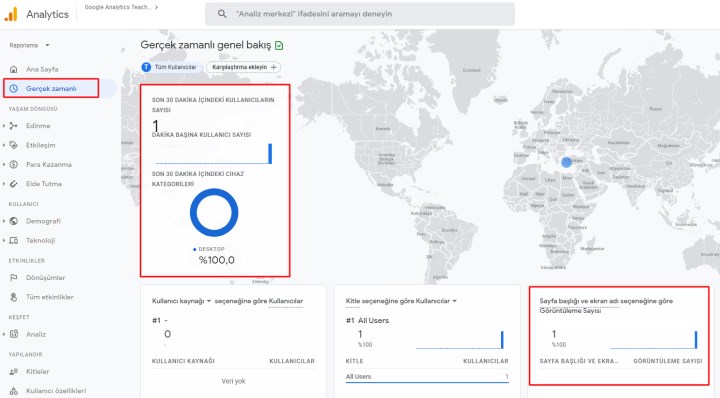Image resolution: width=720 pixels, height=398 pixels.
Task: Click the Görüntüleme Sayısı metric link
Action: coord(570,311)
